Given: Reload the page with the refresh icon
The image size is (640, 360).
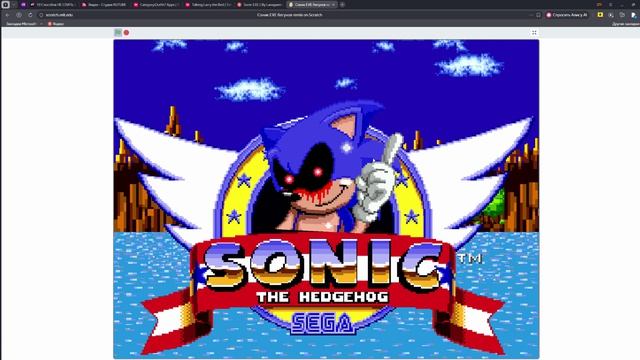Looking at the screenshot, I should (x=30, y=15).
